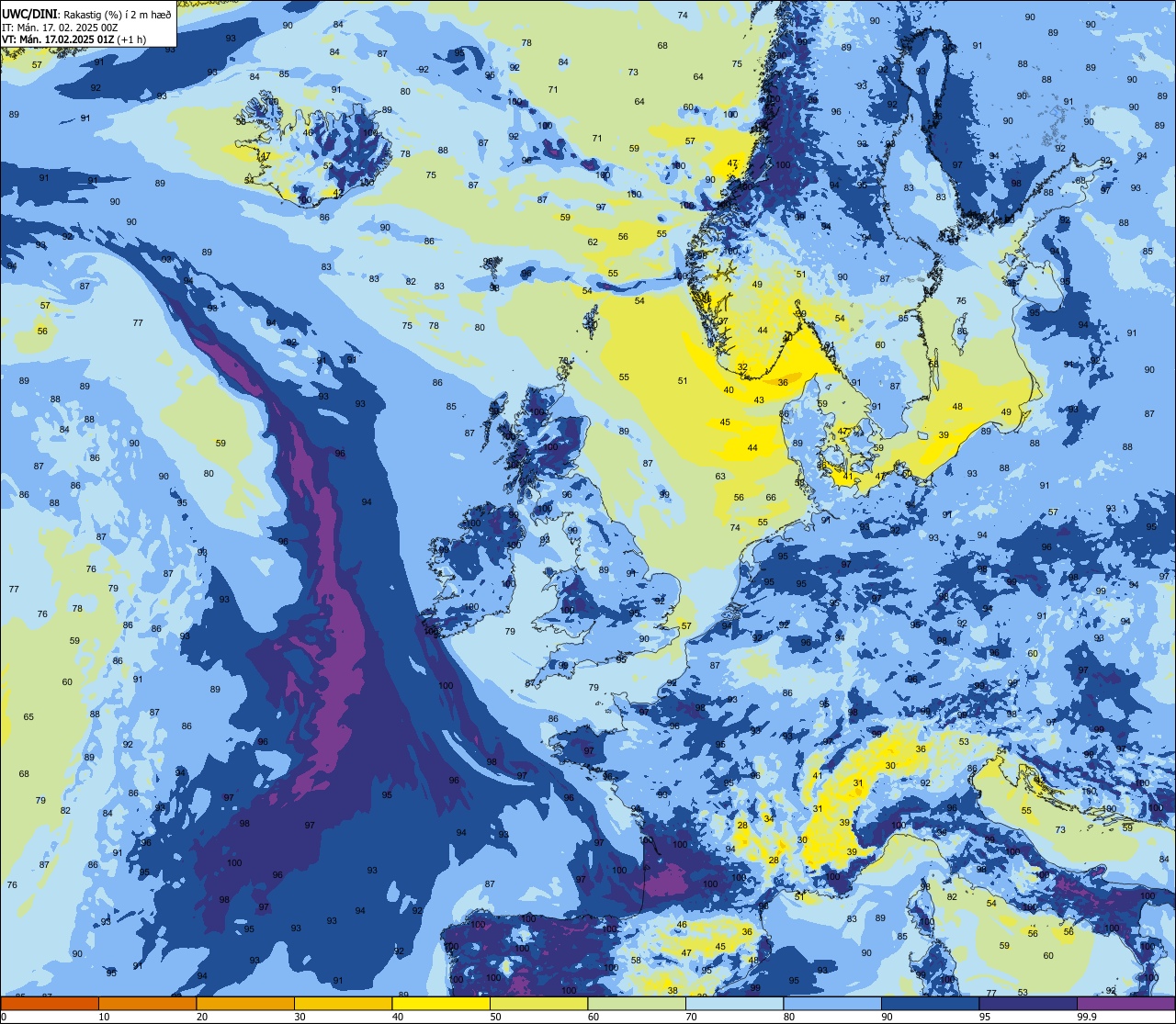Click the 20–30 amber legend swatch
1176x1024 pixels.
click(245, 1003)
